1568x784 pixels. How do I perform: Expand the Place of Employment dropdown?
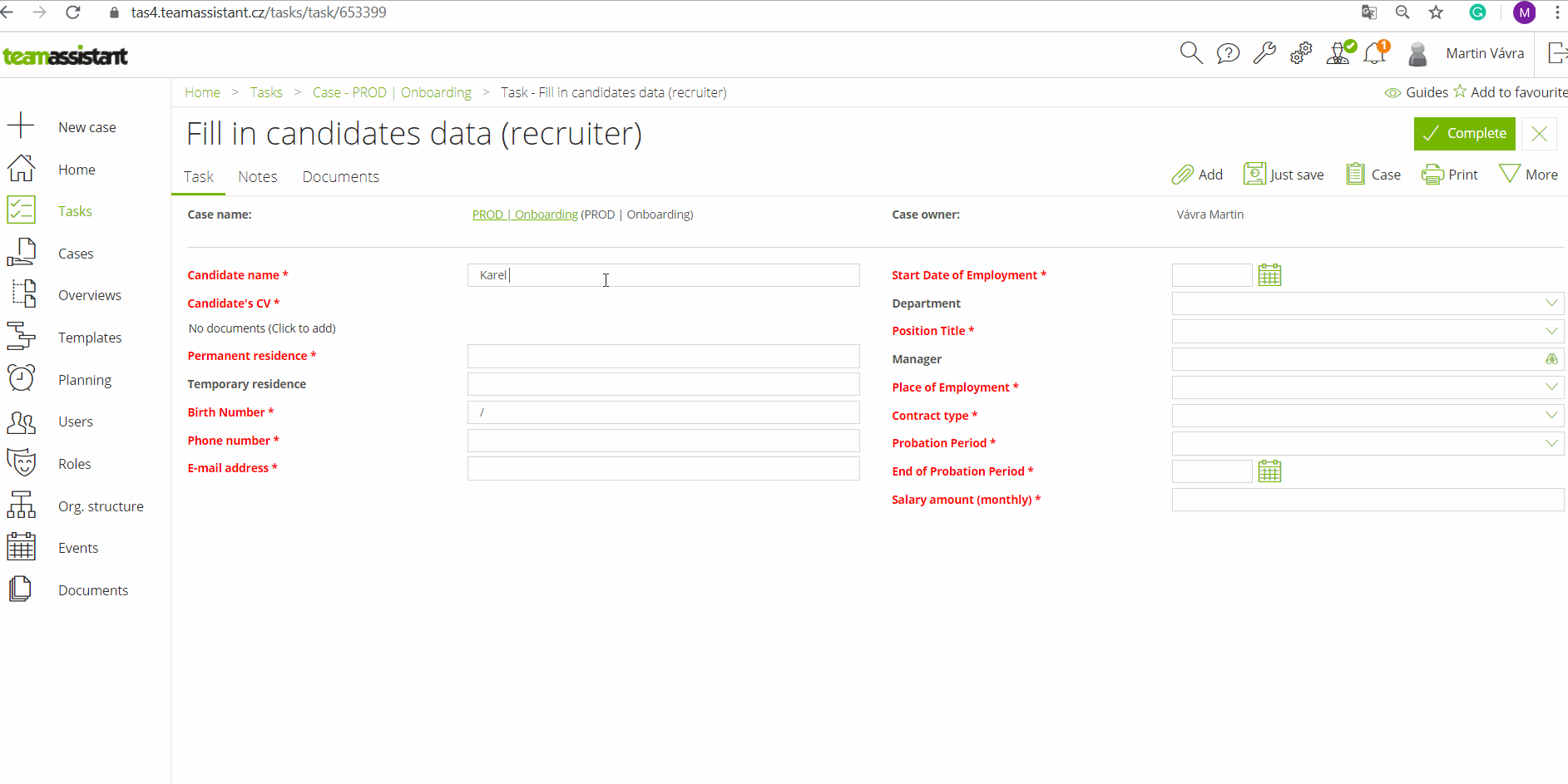click(1551, 387)
